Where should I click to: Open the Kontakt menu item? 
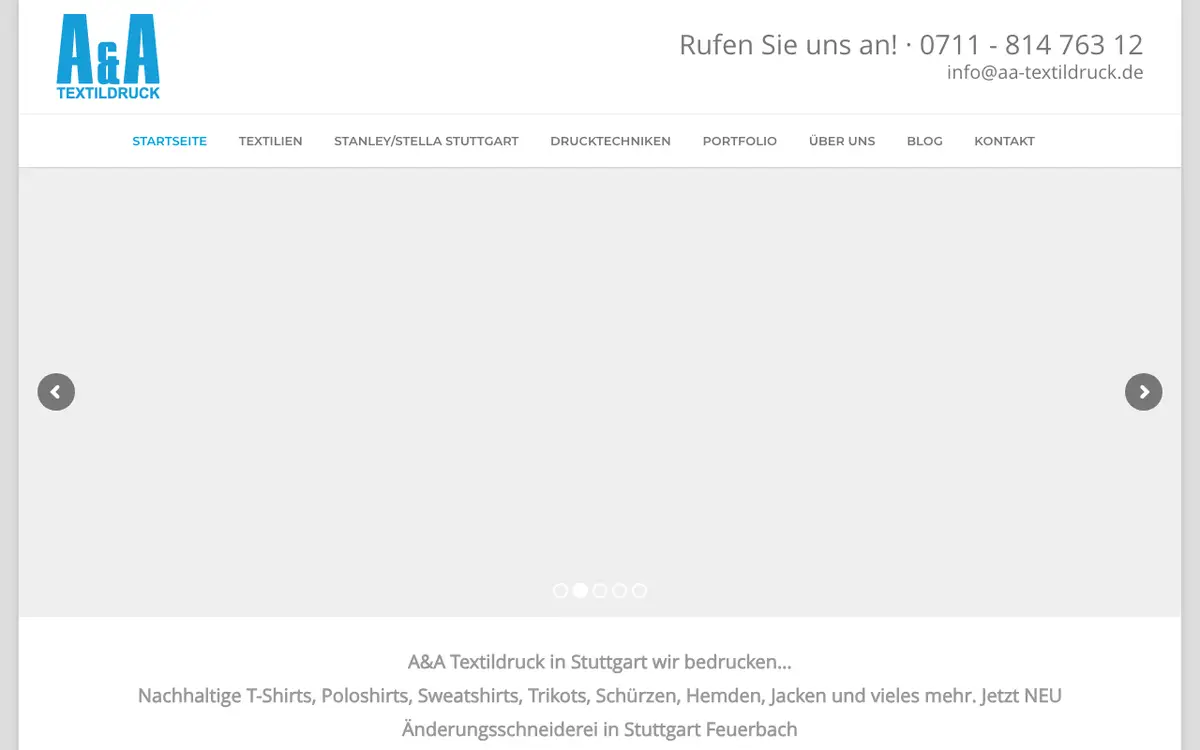point(1004,141)
